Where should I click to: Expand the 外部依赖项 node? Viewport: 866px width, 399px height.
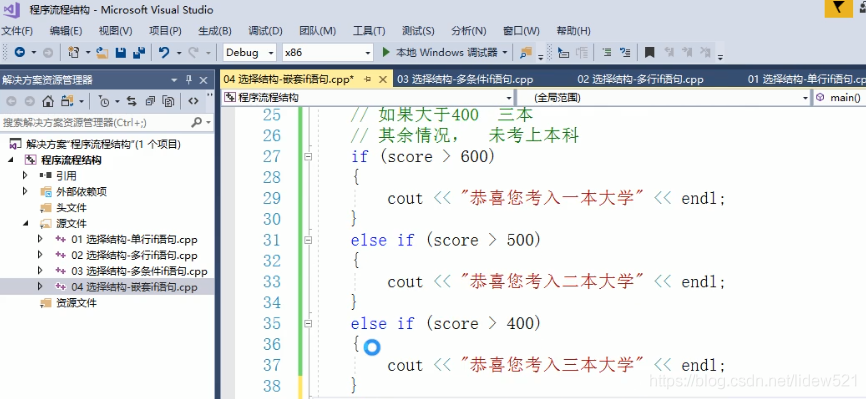click(x=25, y=191)
